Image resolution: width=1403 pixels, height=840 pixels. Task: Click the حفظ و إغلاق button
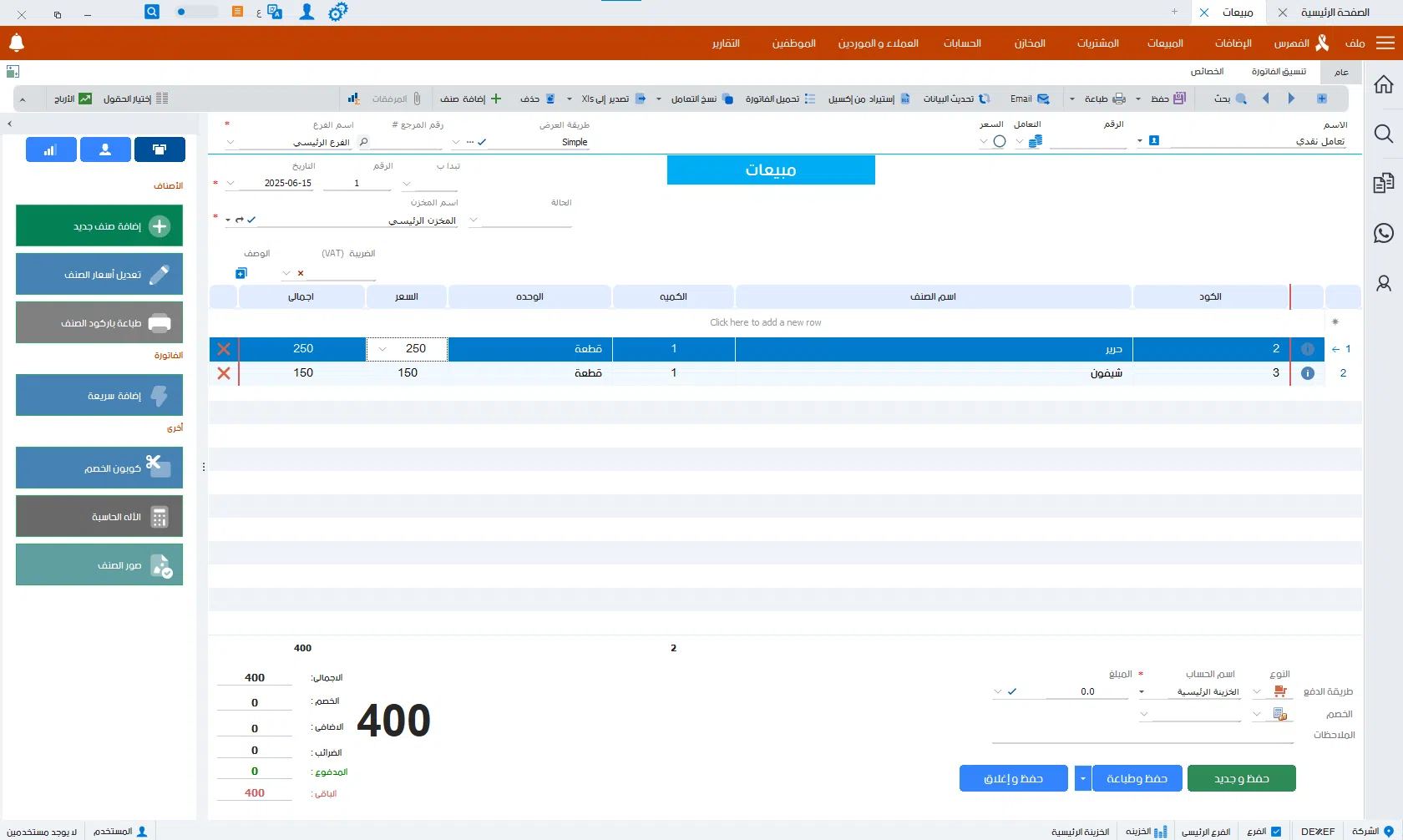pyautogui.click(x=1013, y=778)
